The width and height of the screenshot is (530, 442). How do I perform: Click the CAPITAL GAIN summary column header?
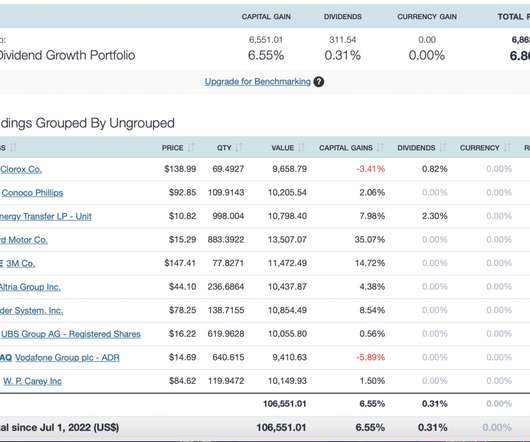click(266, 17)
